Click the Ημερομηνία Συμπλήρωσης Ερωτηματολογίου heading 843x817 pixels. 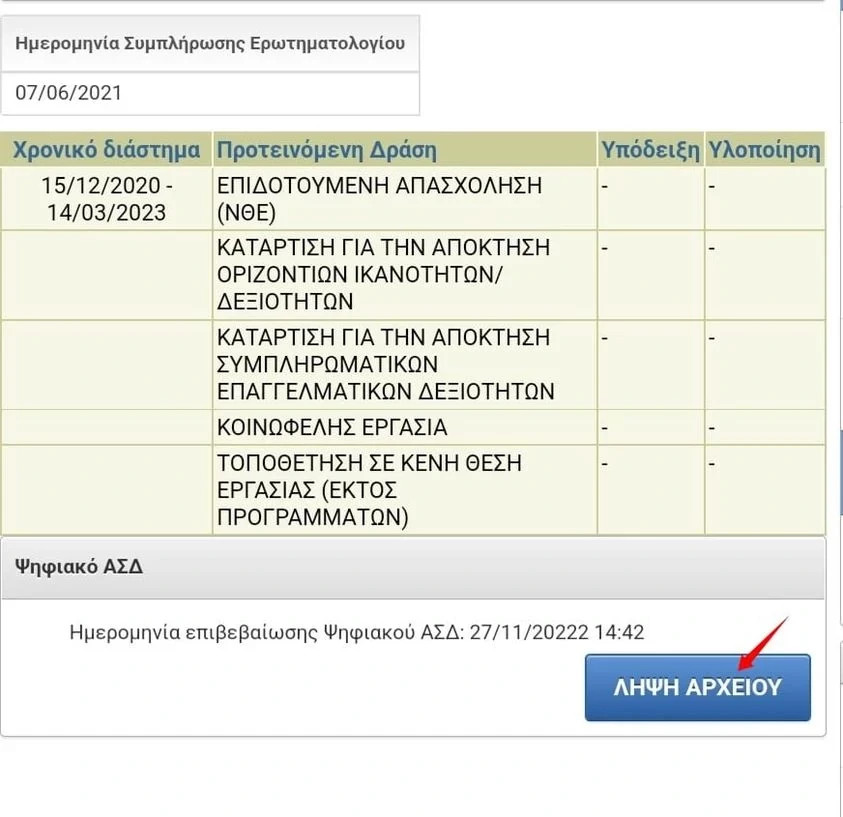click(210, 43)
